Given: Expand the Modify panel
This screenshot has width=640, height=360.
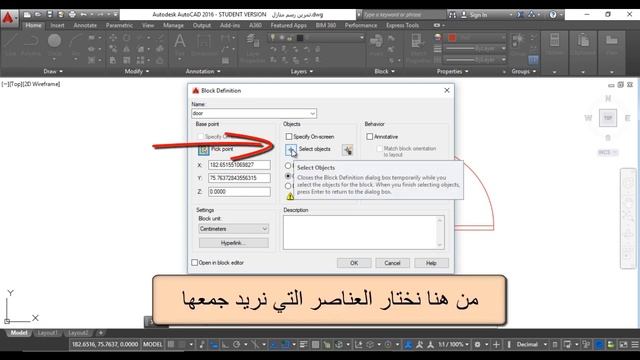Looking at the screenshot, I should tap(137, 71).
